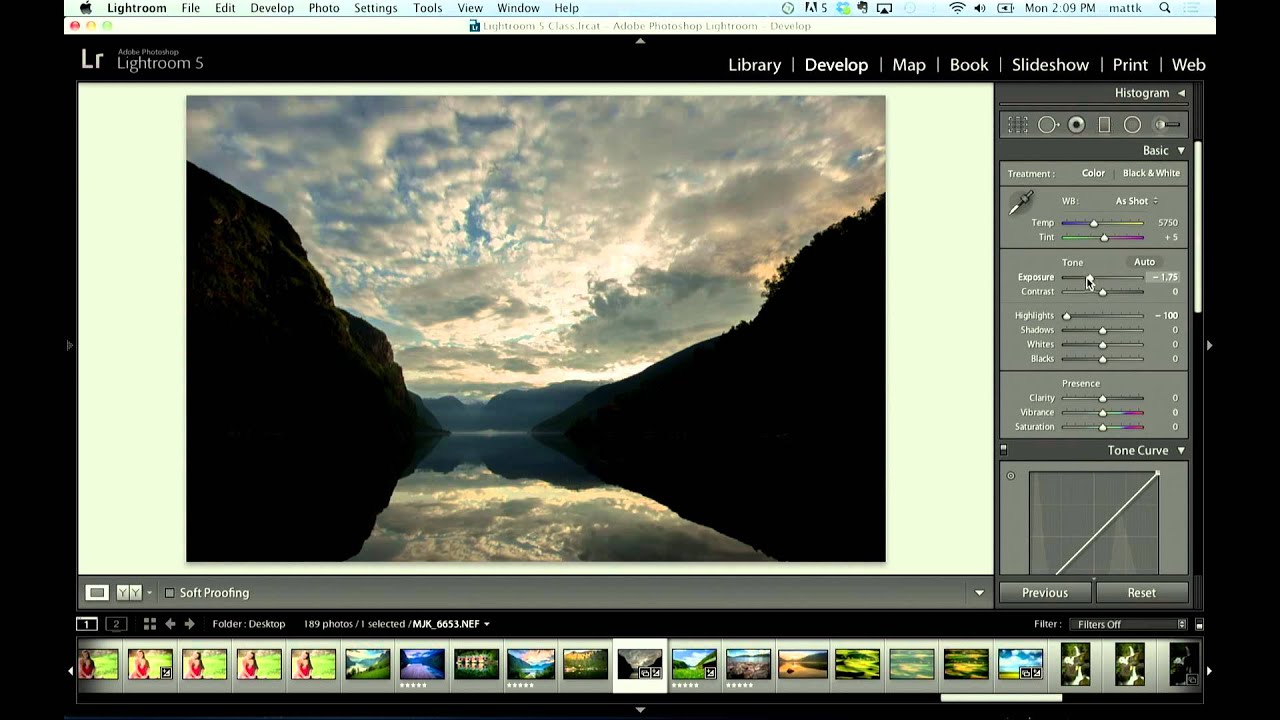
Task: Click the Highlights slider handle
Action: (x=1066, y=316)
